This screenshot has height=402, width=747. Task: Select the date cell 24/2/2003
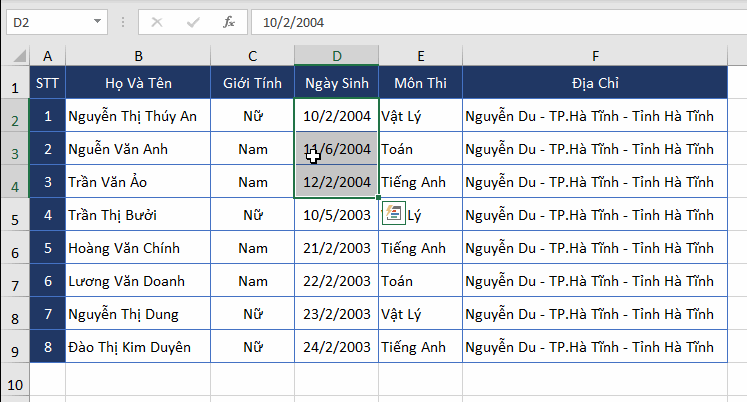(336, 347)
